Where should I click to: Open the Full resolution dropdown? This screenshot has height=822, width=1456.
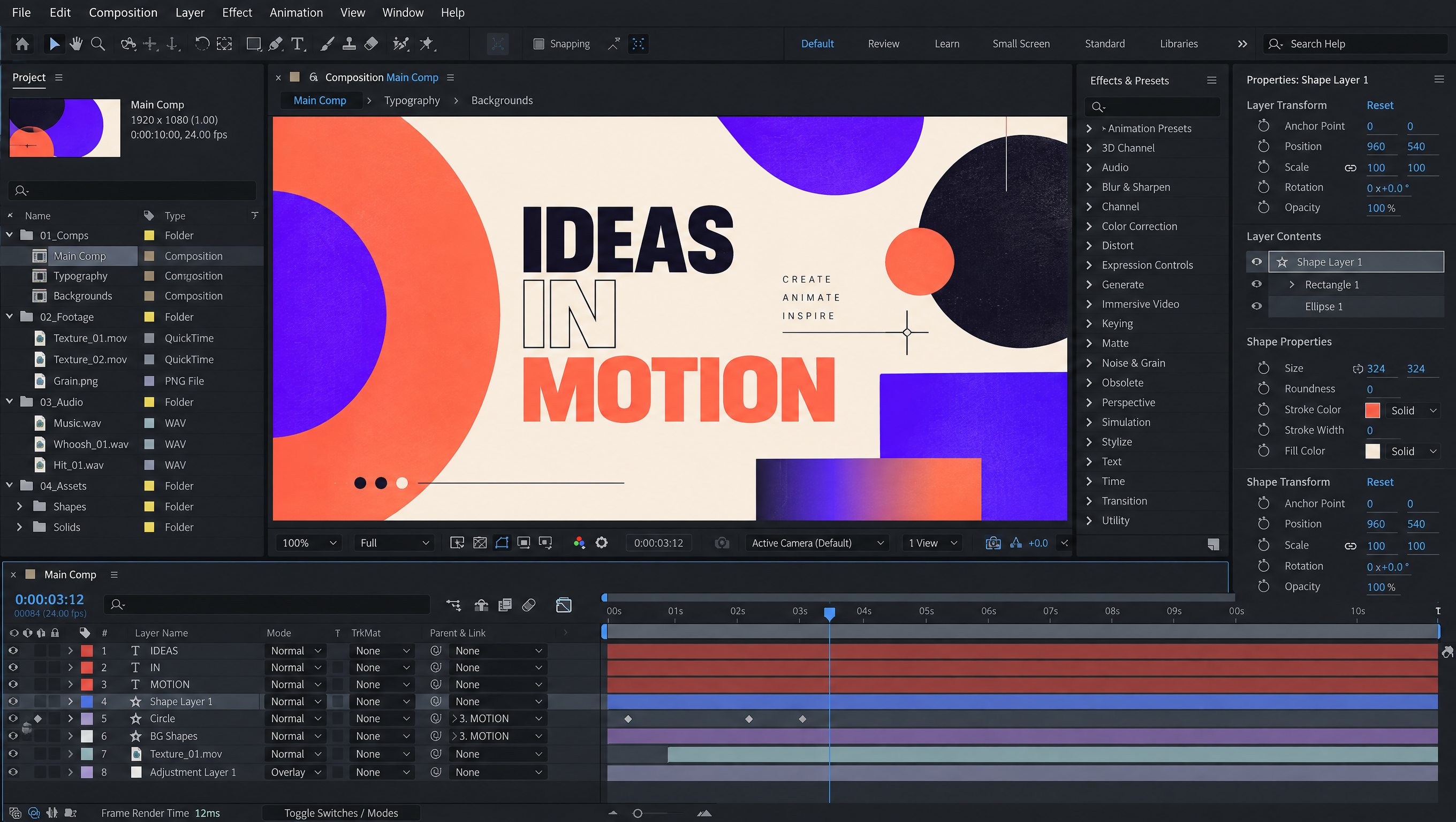[394, 543]
